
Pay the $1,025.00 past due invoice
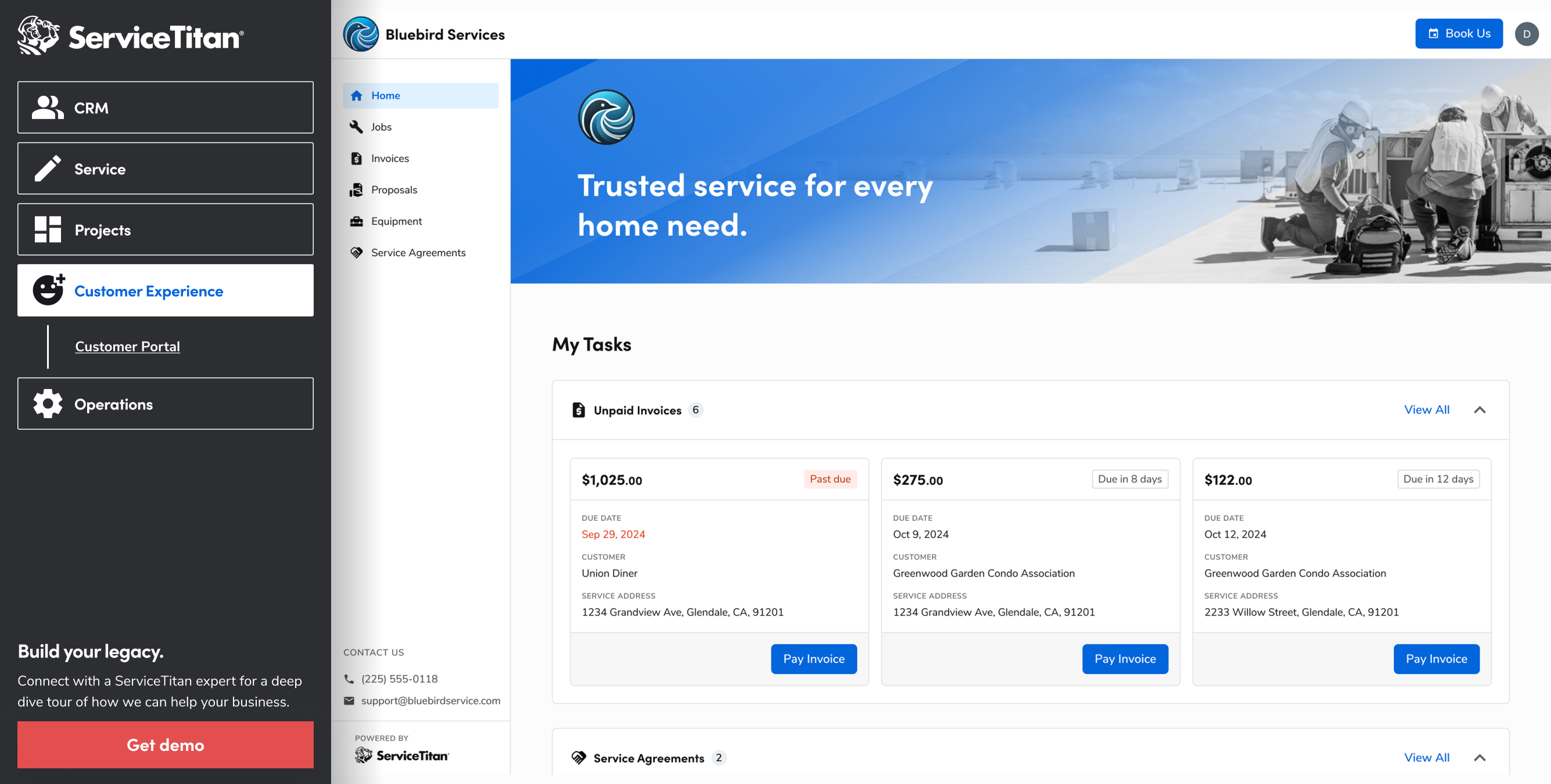pyautogui.click(x=813, y=659)
